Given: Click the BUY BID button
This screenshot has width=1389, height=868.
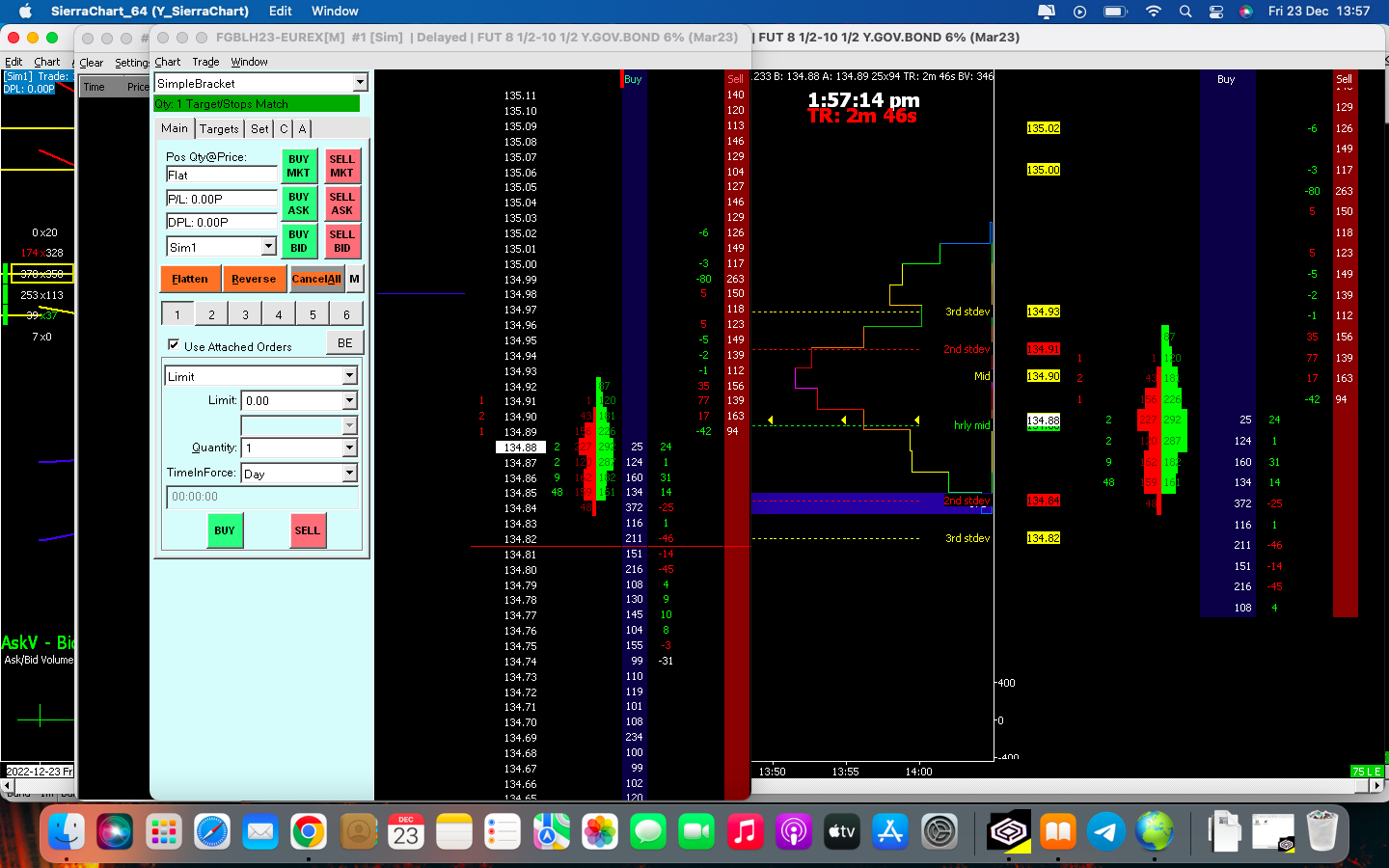Looking at the screenshot, I should (299, 241).
